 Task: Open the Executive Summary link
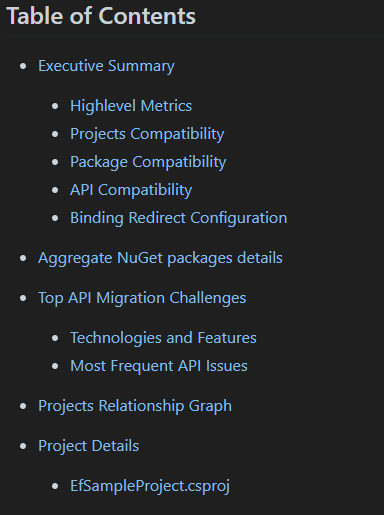[106, 66]
